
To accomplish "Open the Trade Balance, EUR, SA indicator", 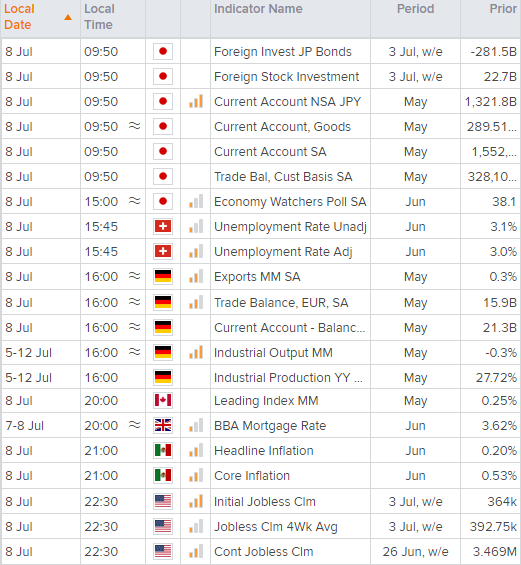I will click(x=281, y=303).
